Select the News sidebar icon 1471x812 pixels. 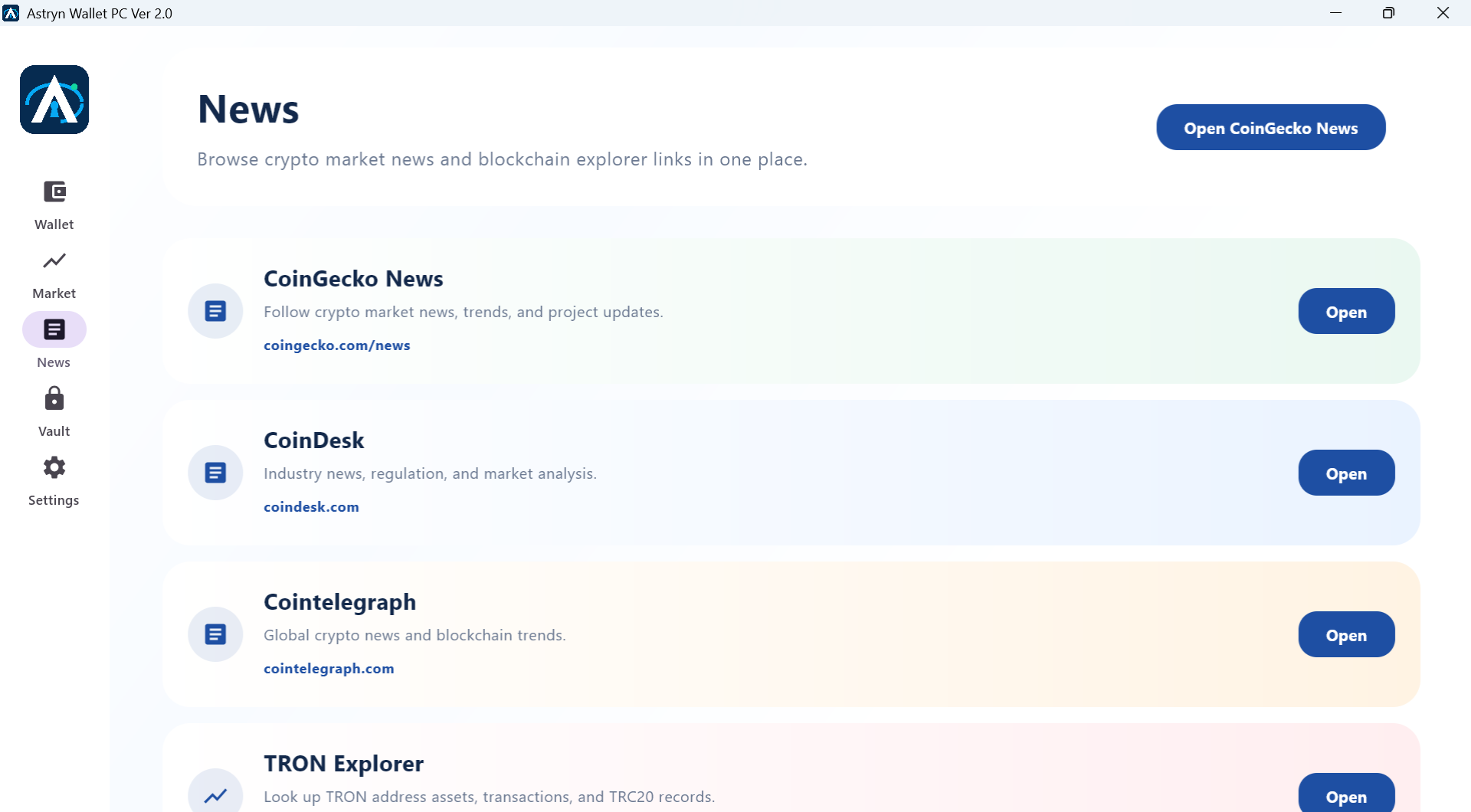coord(54,329)
